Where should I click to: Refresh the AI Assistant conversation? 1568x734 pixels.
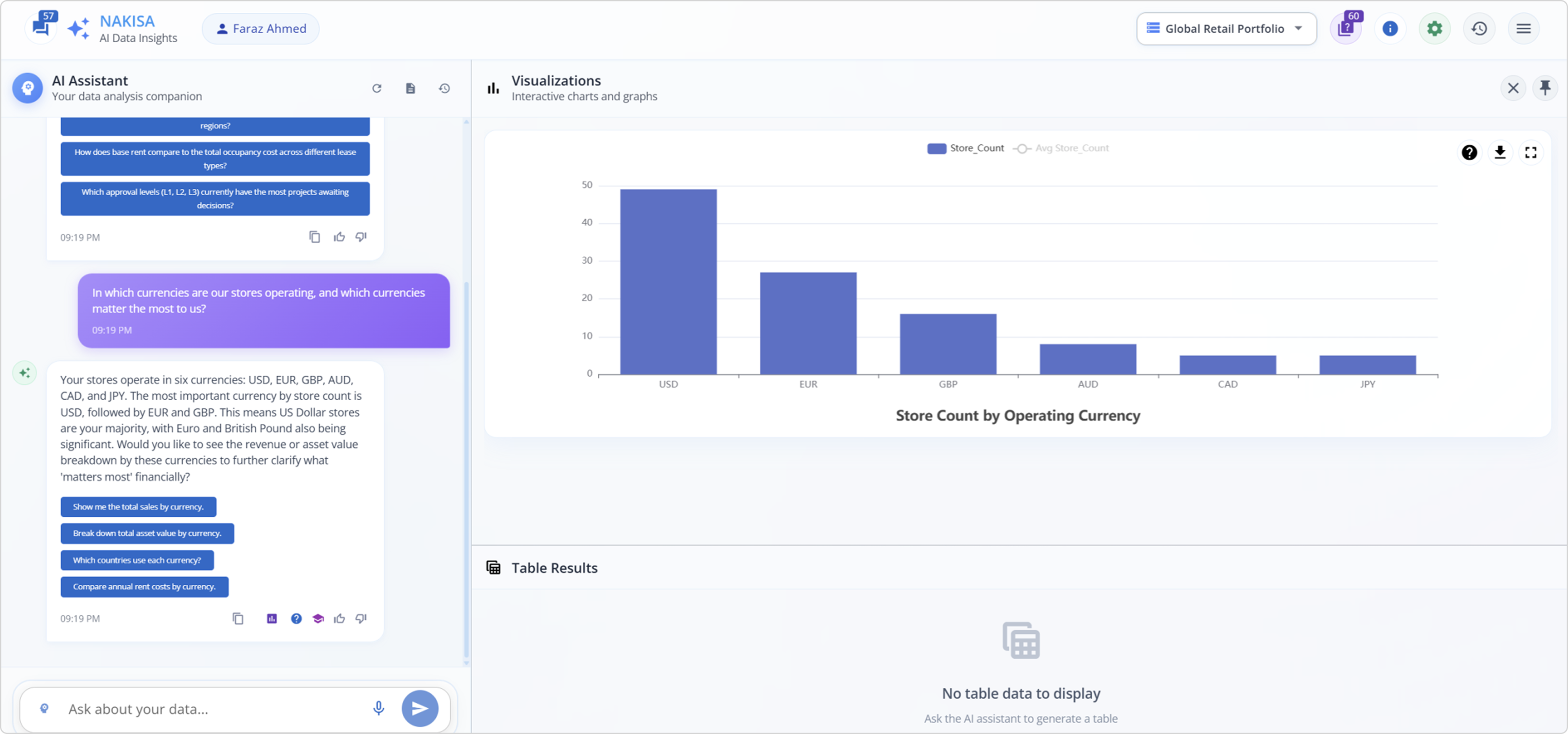point(377,89)
